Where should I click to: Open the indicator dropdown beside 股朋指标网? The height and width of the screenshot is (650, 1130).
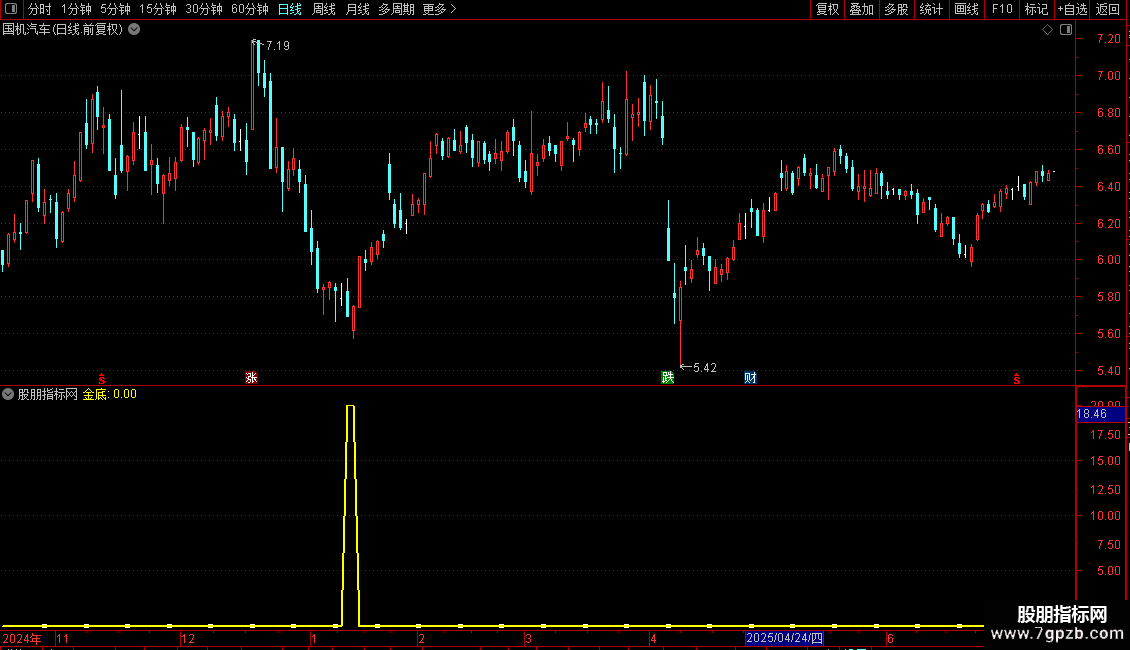pos(8,394)
